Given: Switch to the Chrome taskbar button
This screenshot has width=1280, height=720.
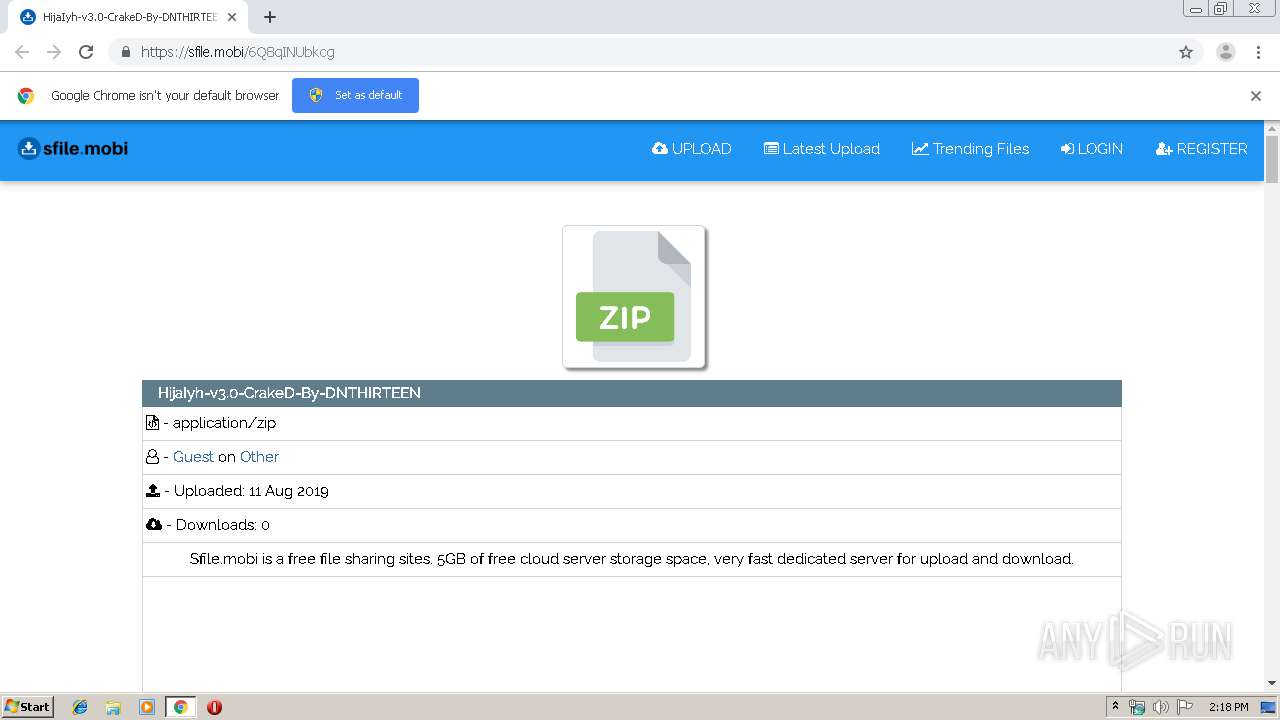Looking at the screenshot, I should [180, 707].
